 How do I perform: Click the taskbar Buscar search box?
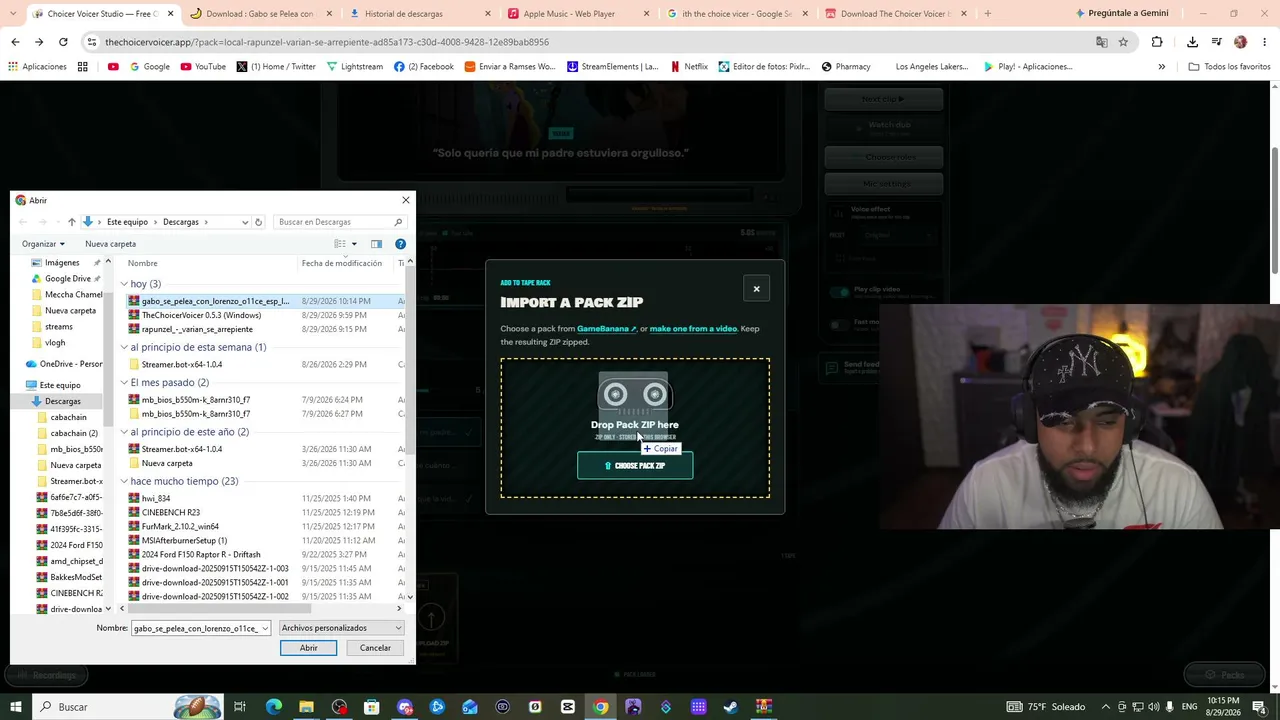128,707
